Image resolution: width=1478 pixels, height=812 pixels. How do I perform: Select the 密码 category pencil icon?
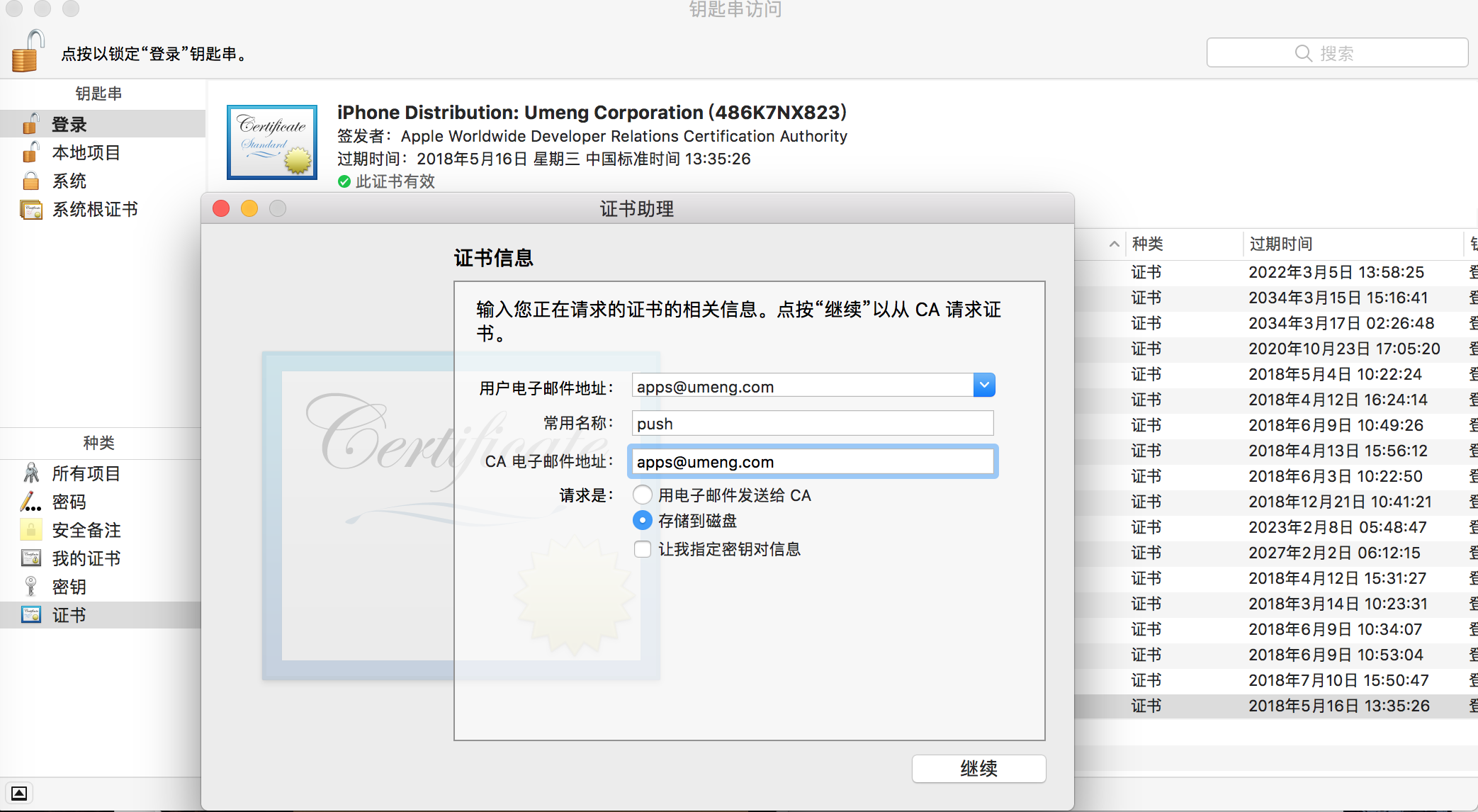(31, 502)
